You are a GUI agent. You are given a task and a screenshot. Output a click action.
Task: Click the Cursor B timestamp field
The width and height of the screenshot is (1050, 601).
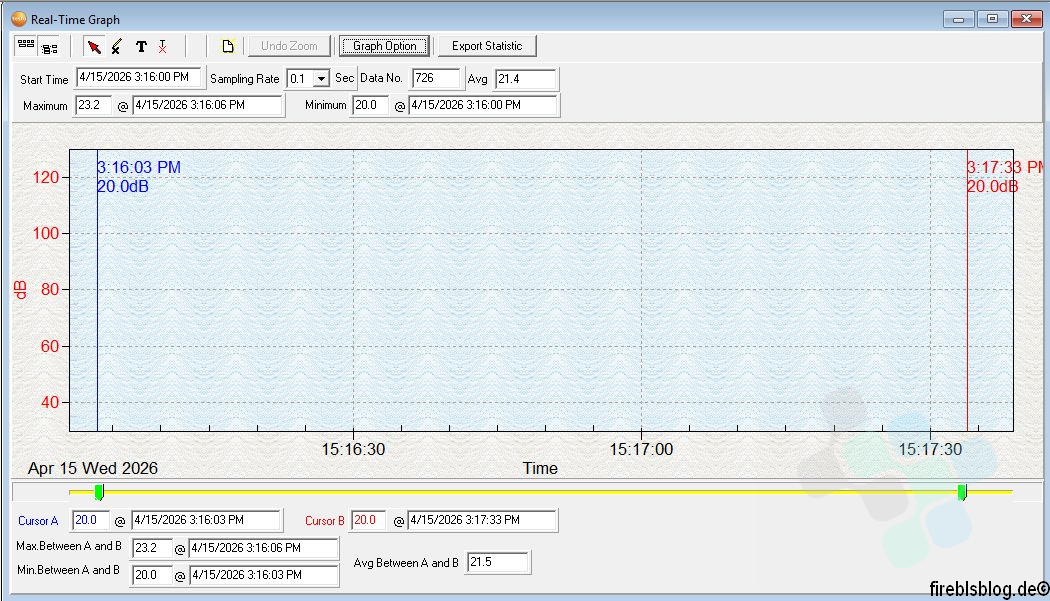481,520
